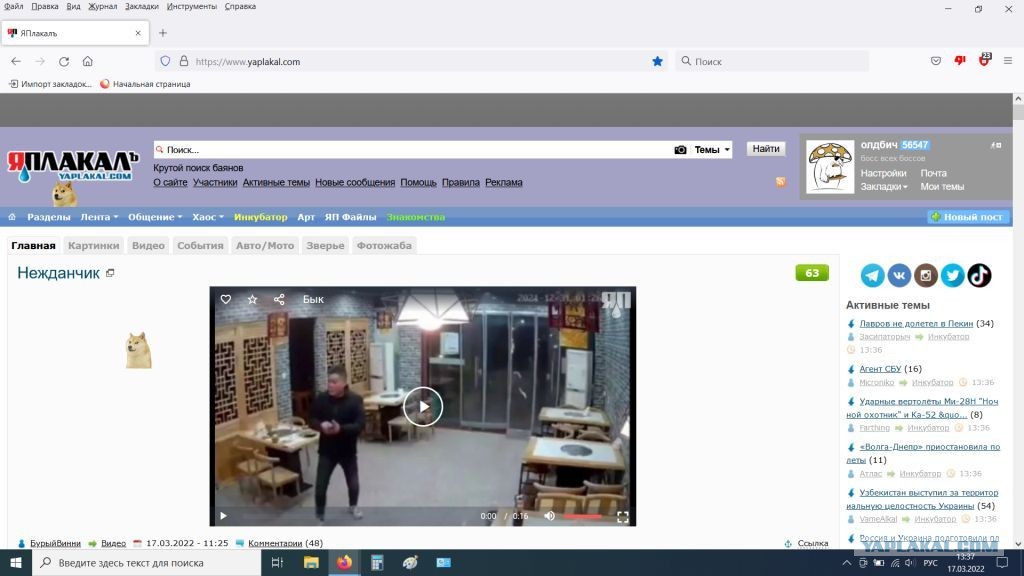Open the Twitter social icon
The height and width of the screenshot is (576, 1024).
(952, 276)
